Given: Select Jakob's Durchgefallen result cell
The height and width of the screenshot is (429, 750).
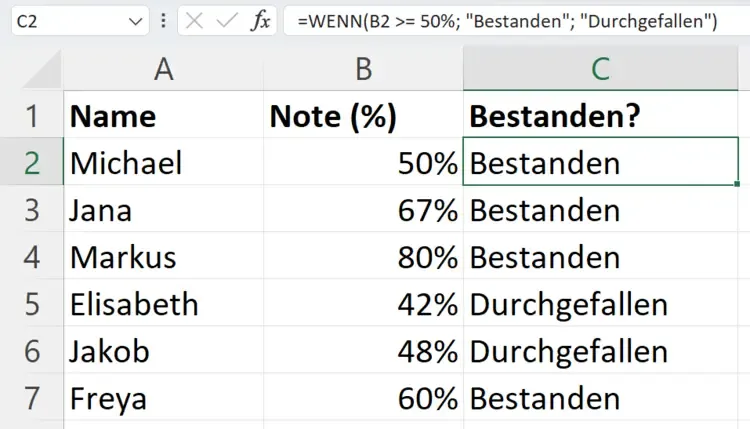Looking at the screenshot, I should [601, 351].
